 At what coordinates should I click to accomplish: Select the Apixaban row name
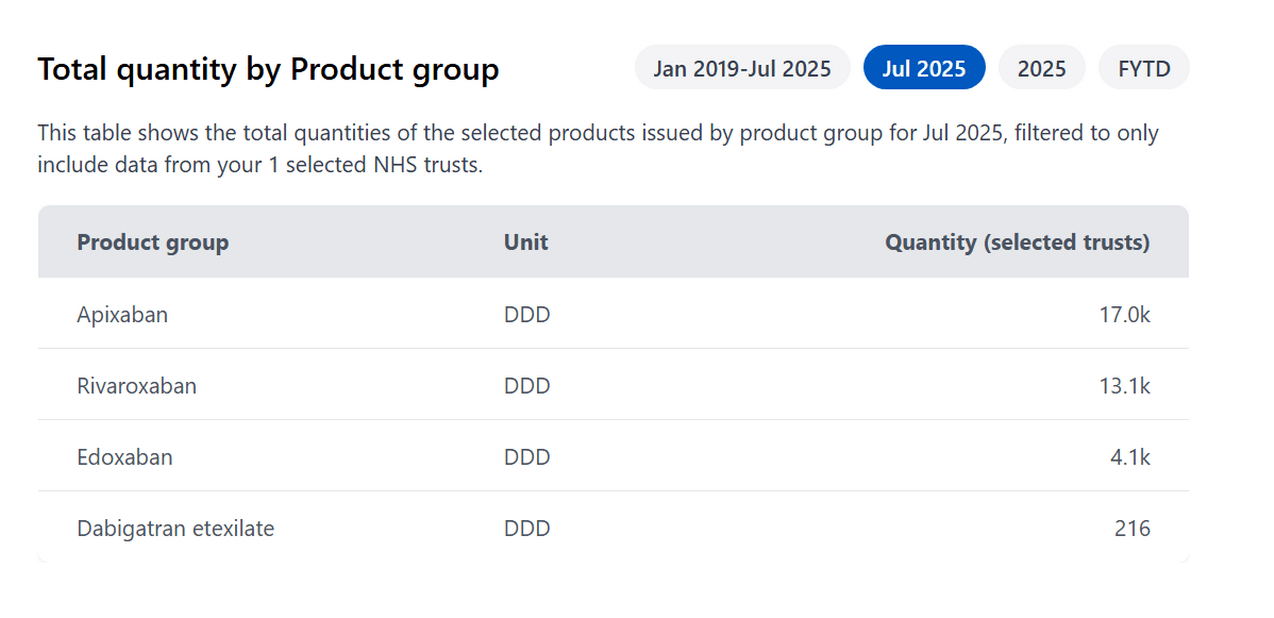(x=122, y=314)
